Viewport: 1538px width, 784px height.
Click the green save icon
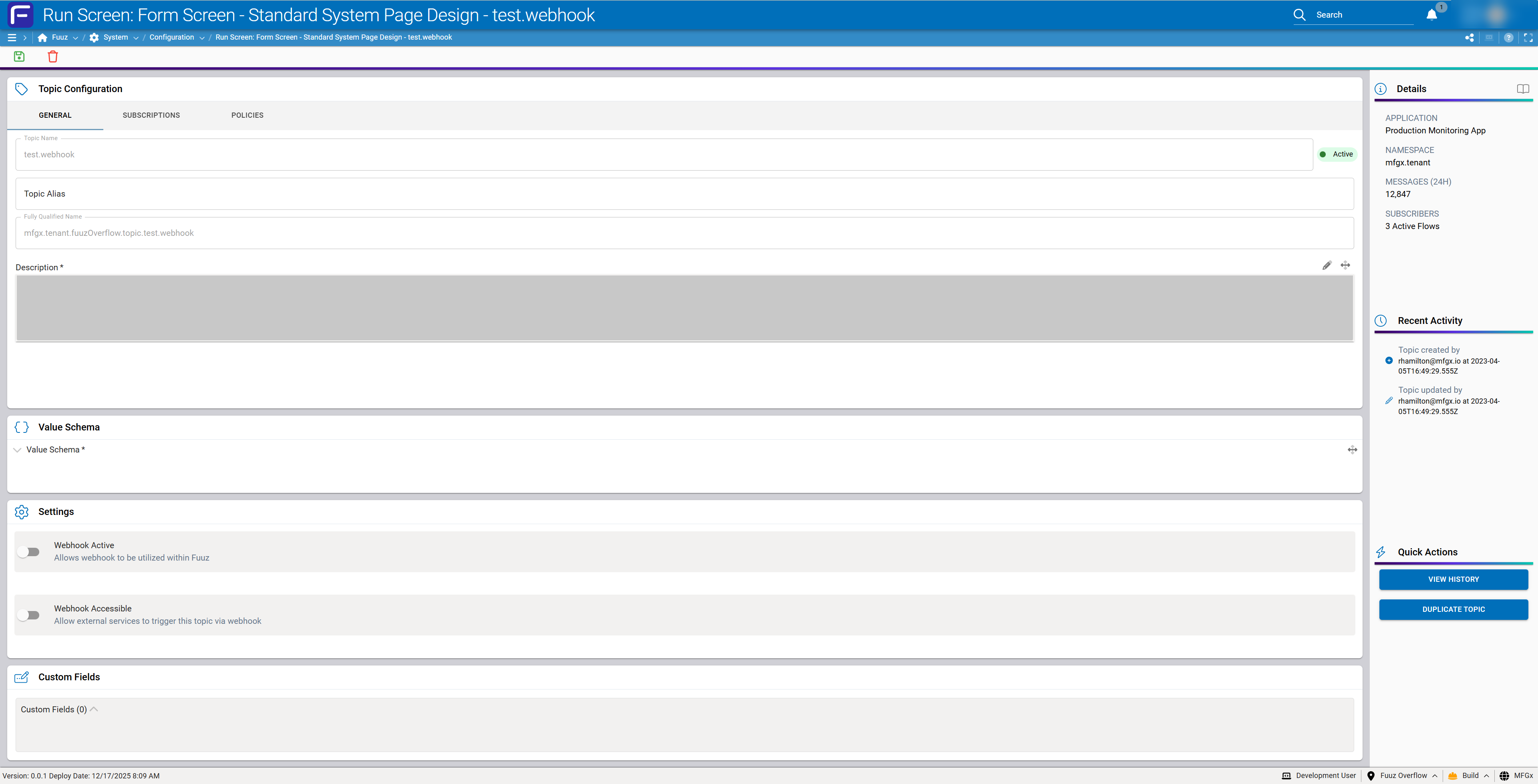tap(19, 57)
